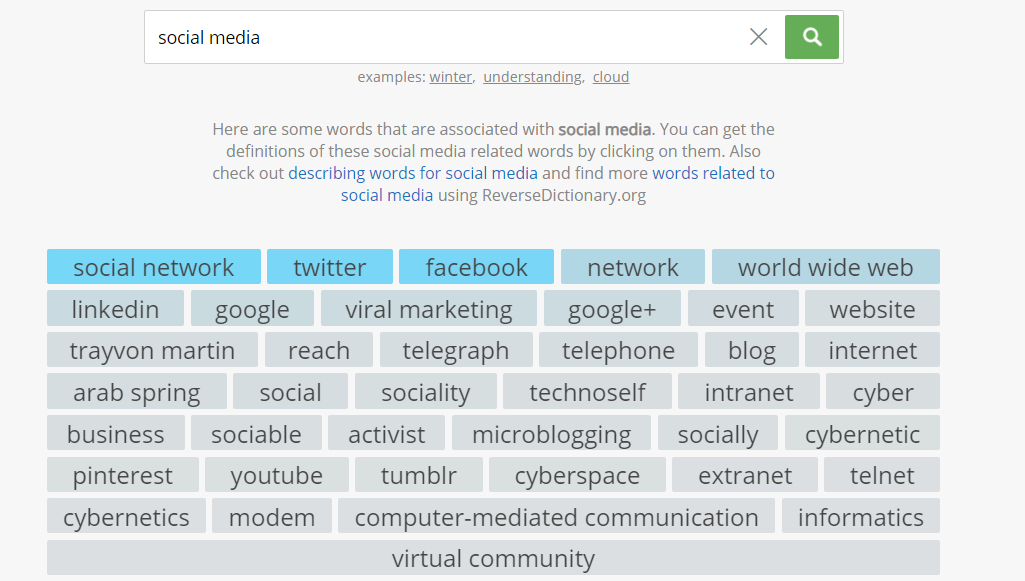
Task: Click the 'pinterest' word tag
Action: (x=122, y=476)
